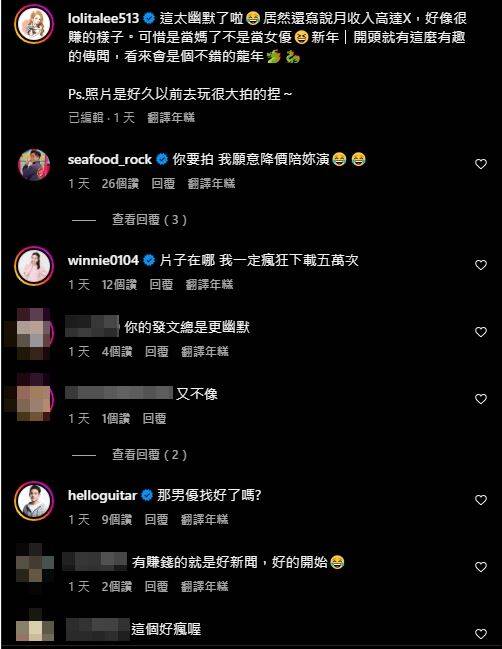
Task: Translate helloguitar's comment
Action: tap(204, 519)
